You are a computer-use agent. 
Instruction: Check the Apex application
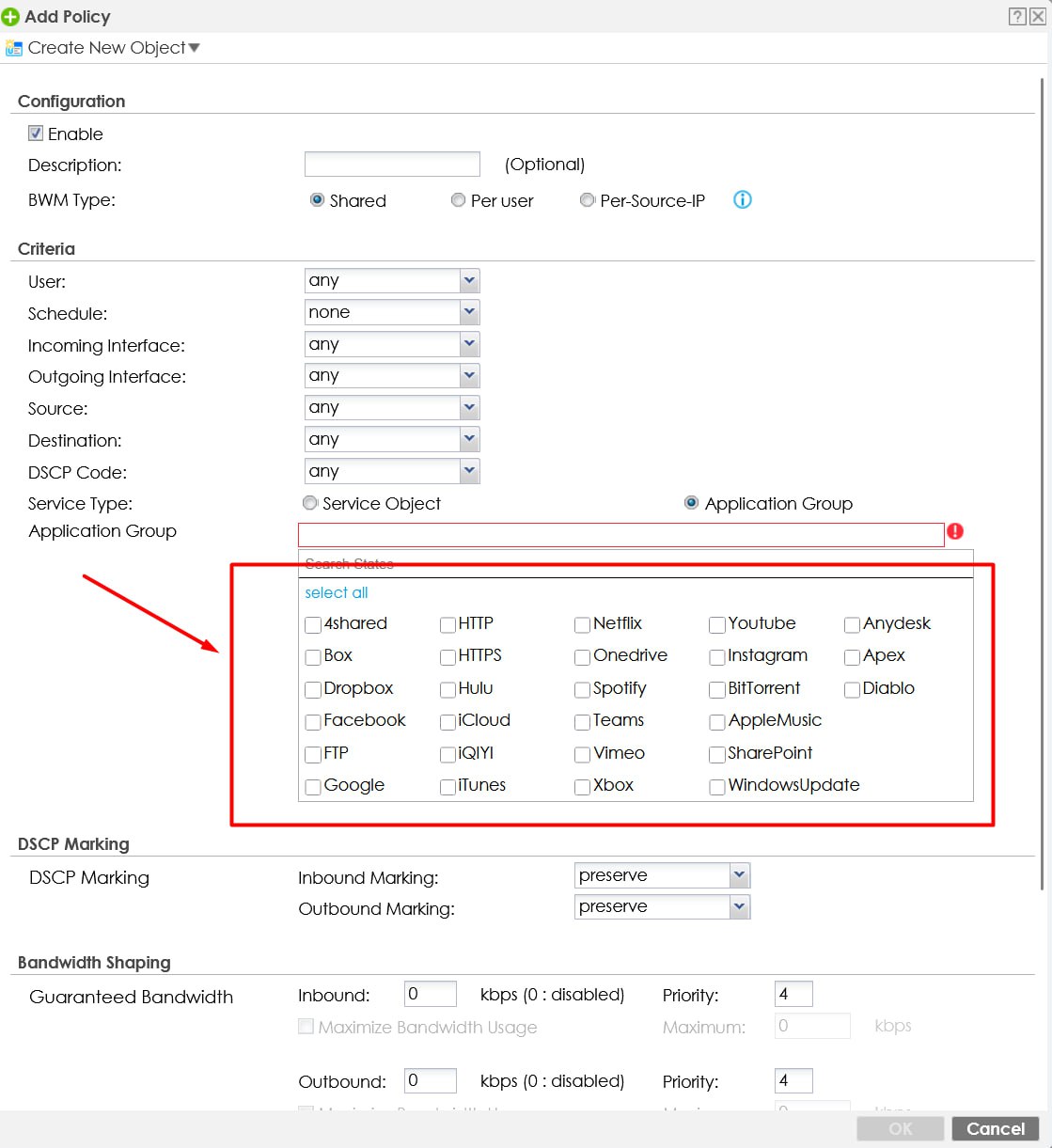852,657
